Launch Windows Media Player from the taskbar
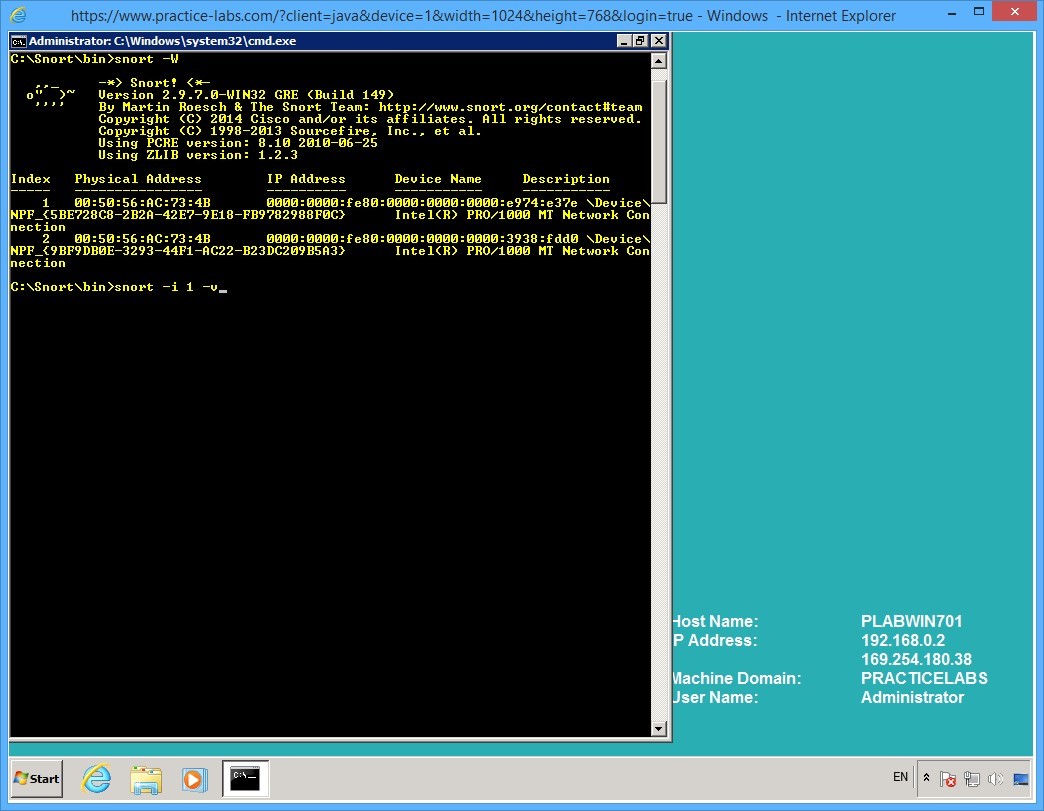 pyautogui.click(x=196, y=779)
